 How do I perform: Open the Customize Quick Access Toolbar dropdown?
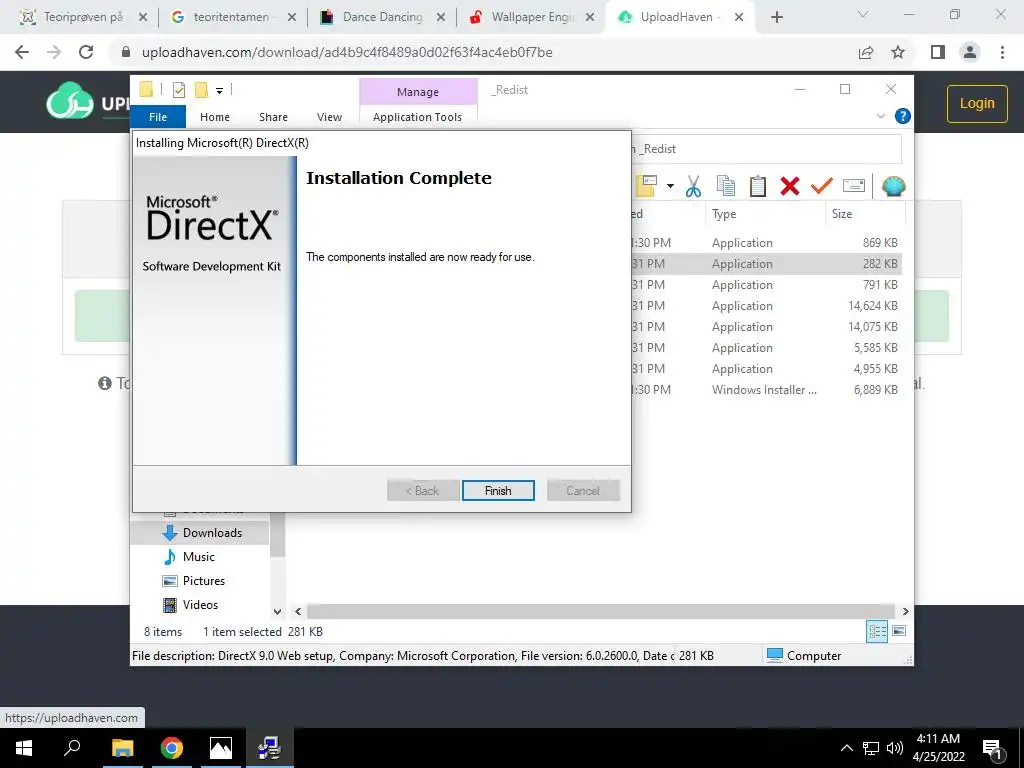[x=219, y=91]
